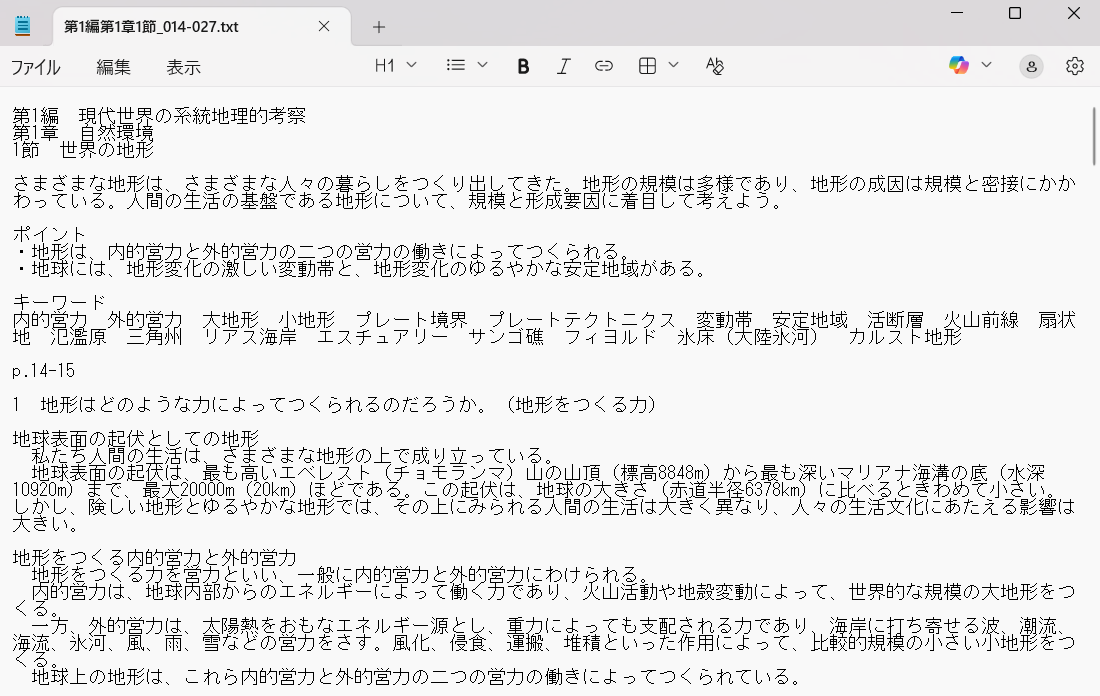Expand the chevron next to Copilot
The image size is (1100, 696).
click(987, 66)
